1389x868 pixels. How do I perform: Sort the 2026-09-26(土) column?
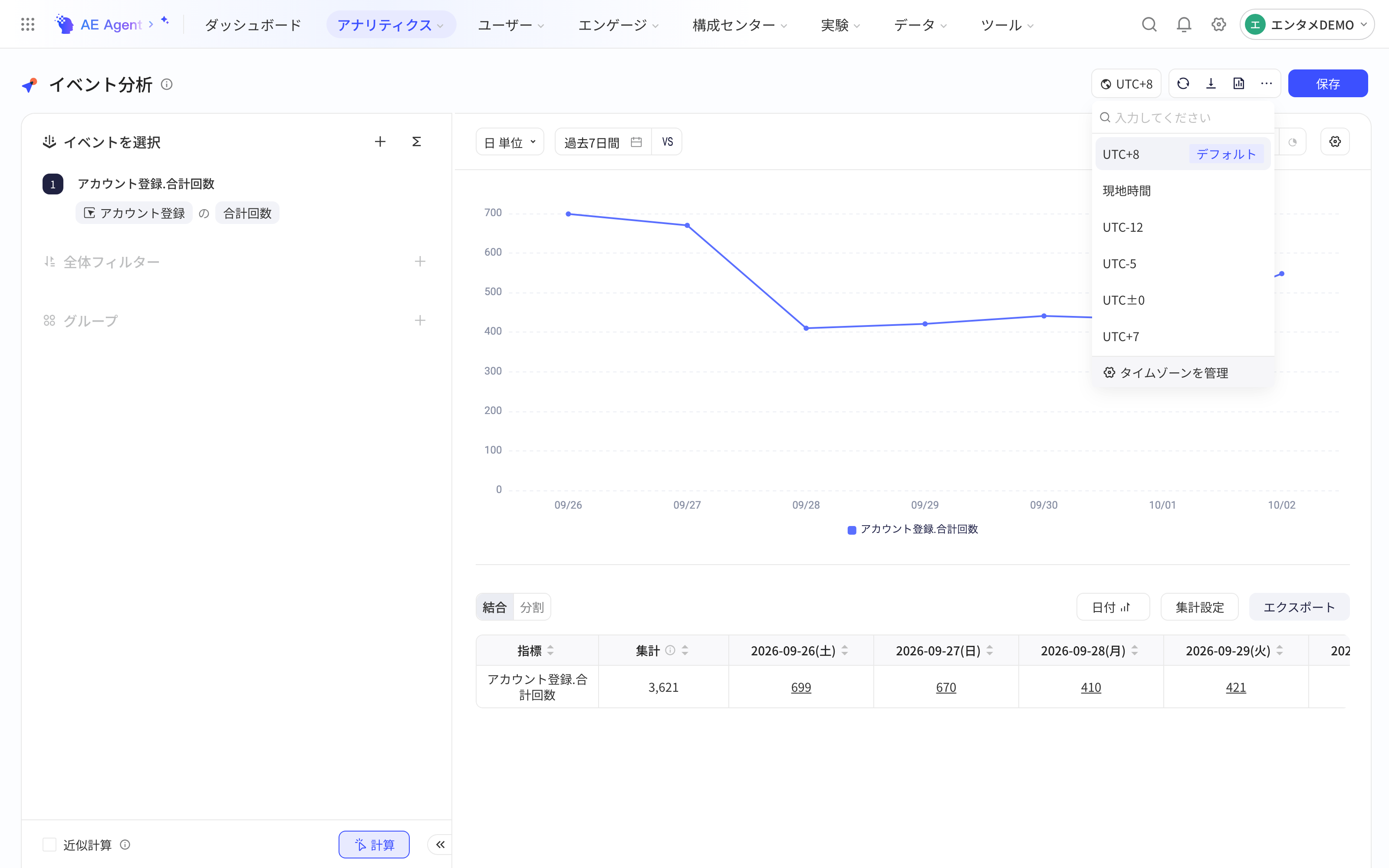tap(845, 651)
